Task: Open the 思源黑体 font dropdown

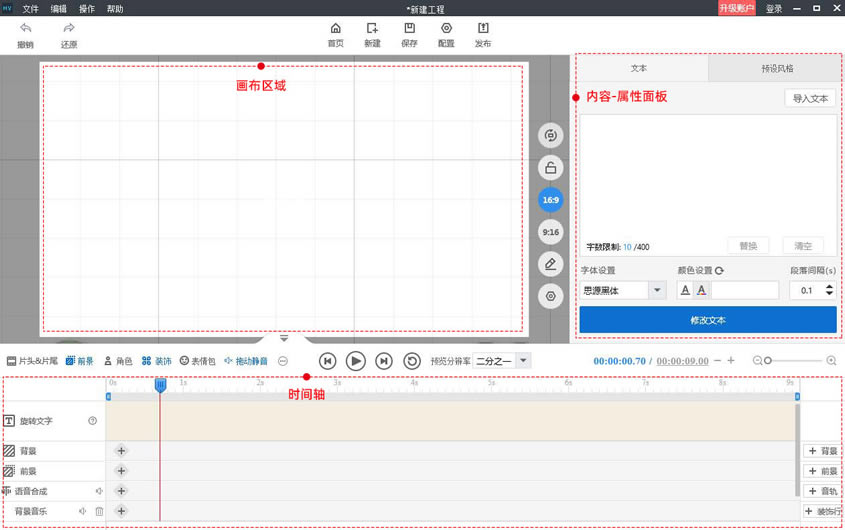Action: pyautogui.click(x=657, y=291)
